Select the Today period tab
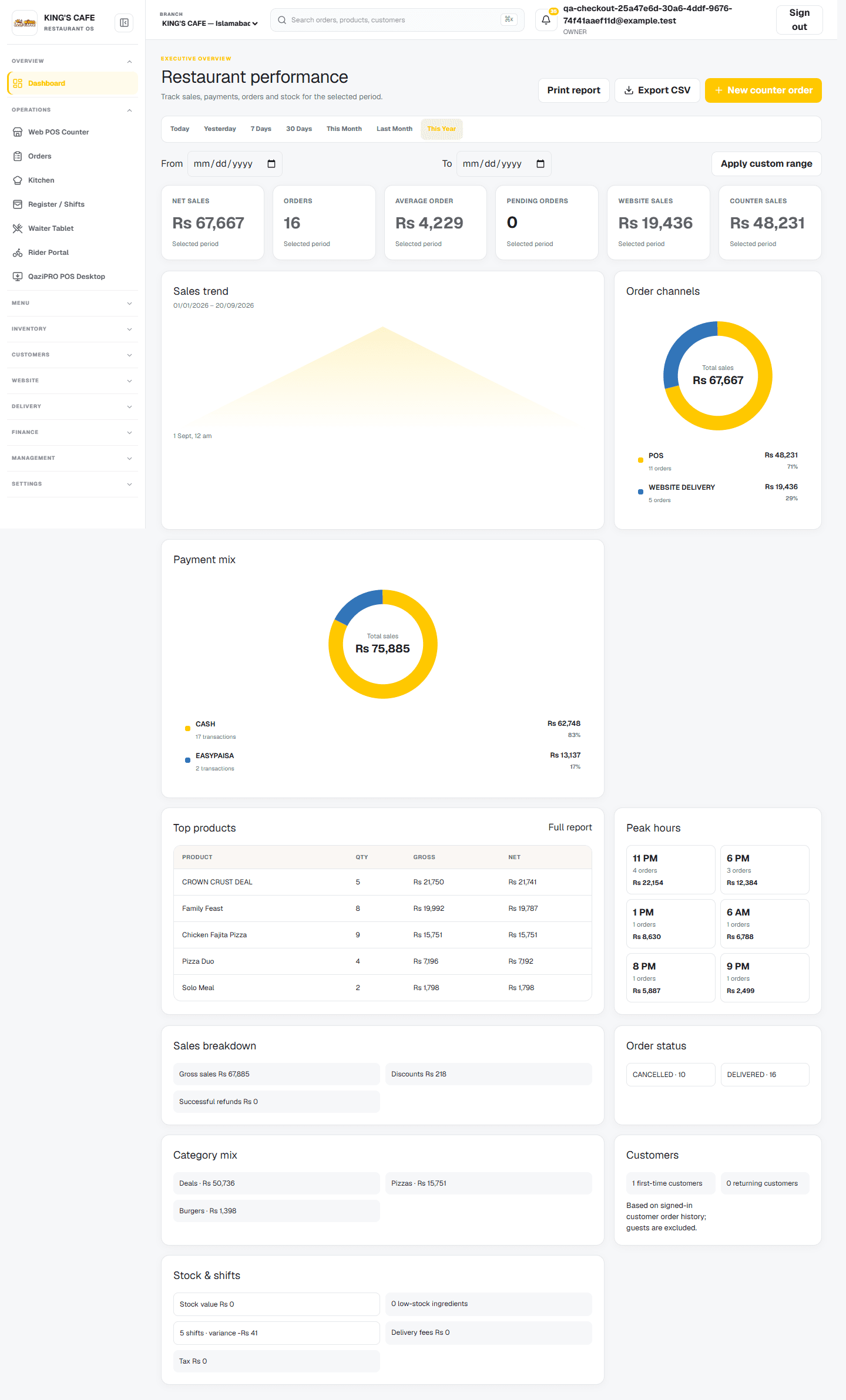Screen dimensions: 846x1400 (180, 129)
